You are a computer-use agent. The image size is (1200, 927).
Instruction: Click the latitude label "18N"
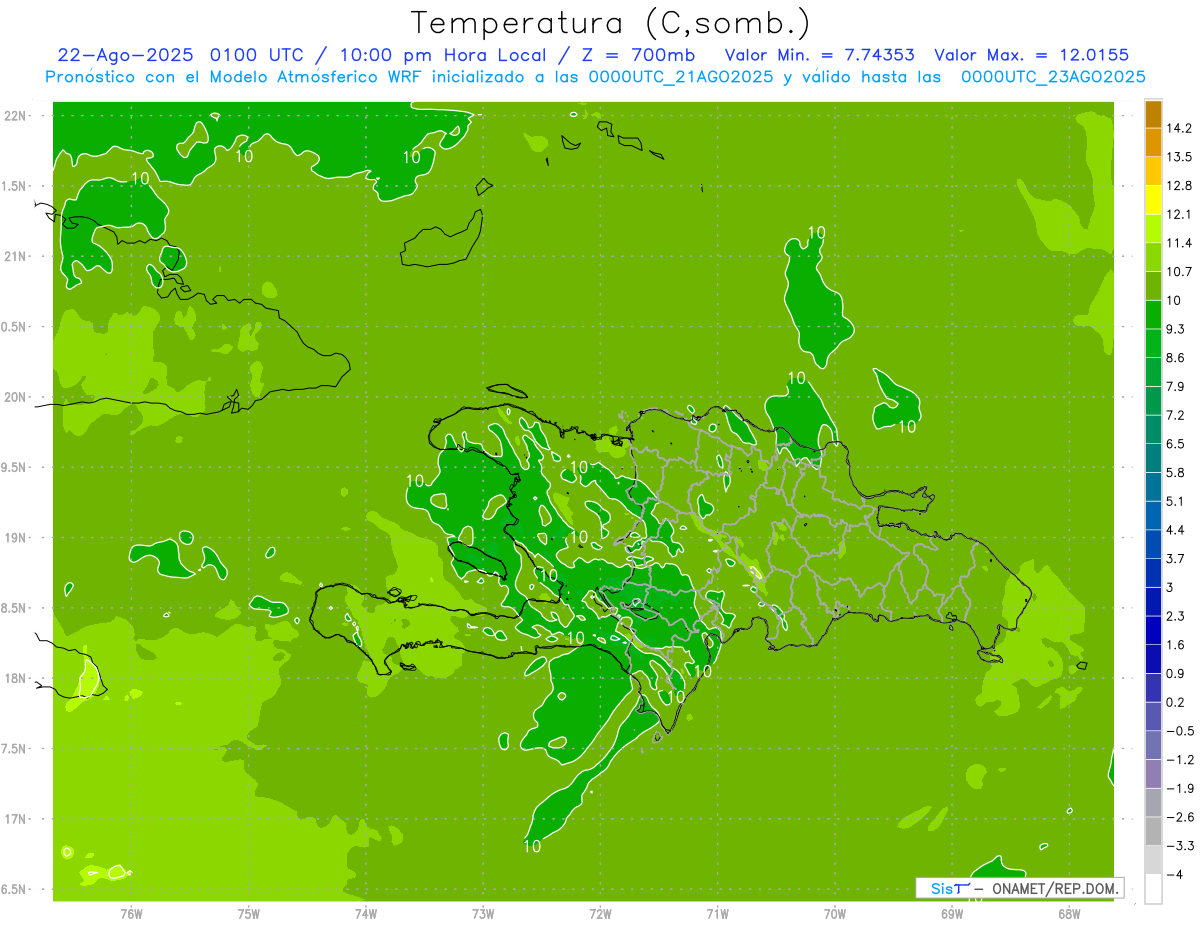click(x=16, y=678)
